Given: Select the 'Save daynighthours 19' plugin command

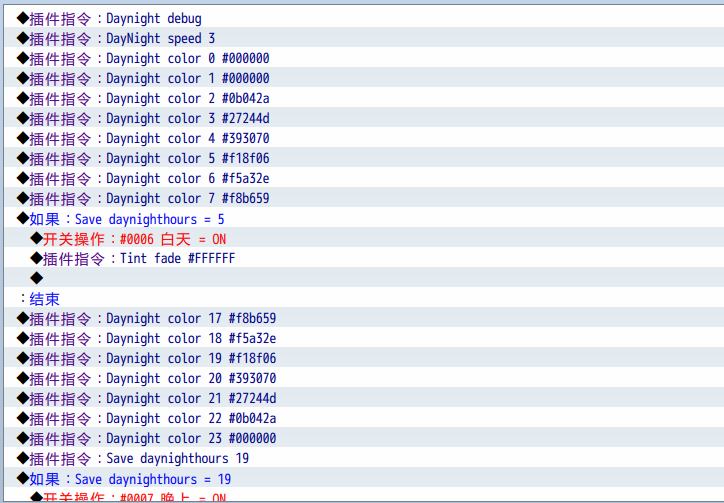Looking at the screenshot, I should [364, 458].
